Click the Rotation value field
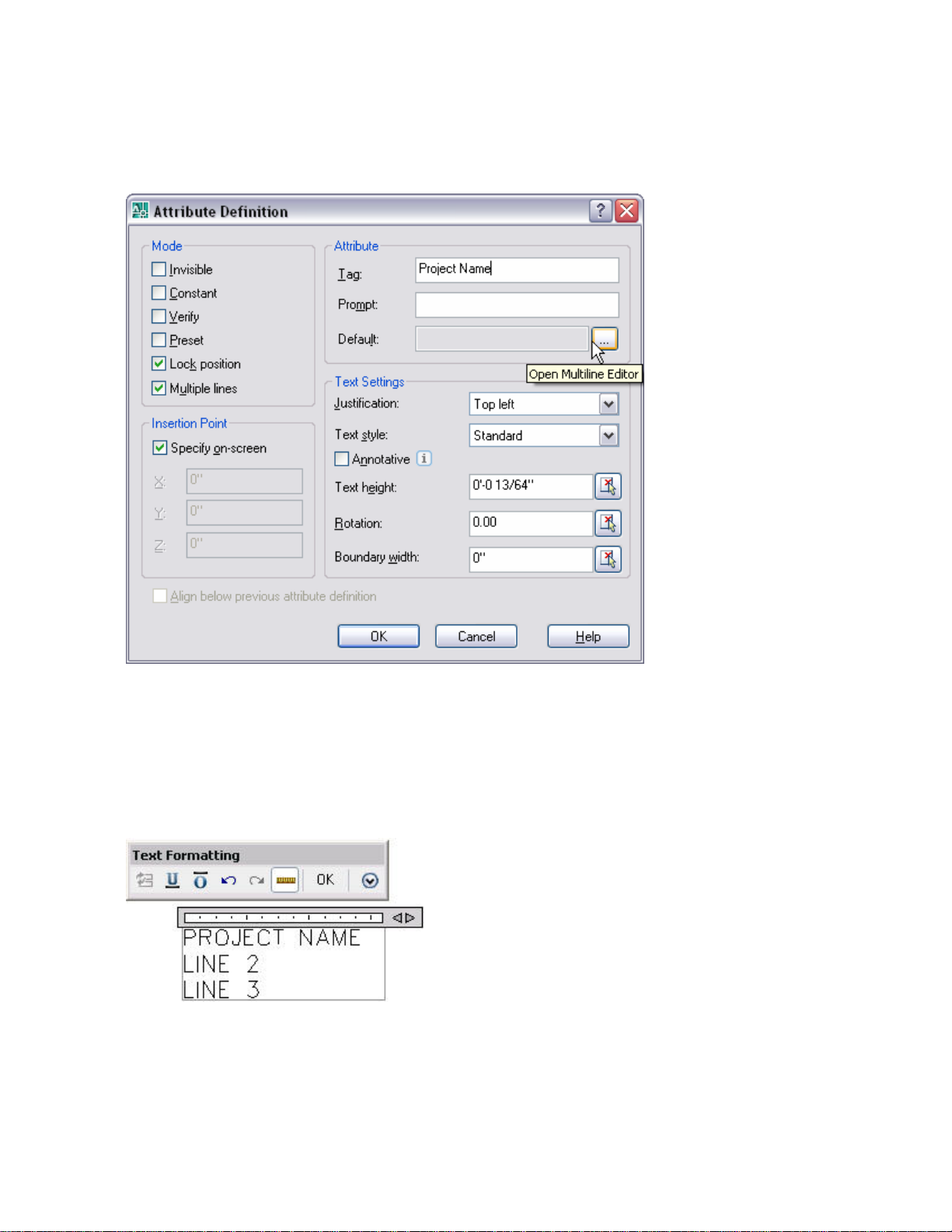This screenshot has height=1232, width=952. (x=532, y=523)
